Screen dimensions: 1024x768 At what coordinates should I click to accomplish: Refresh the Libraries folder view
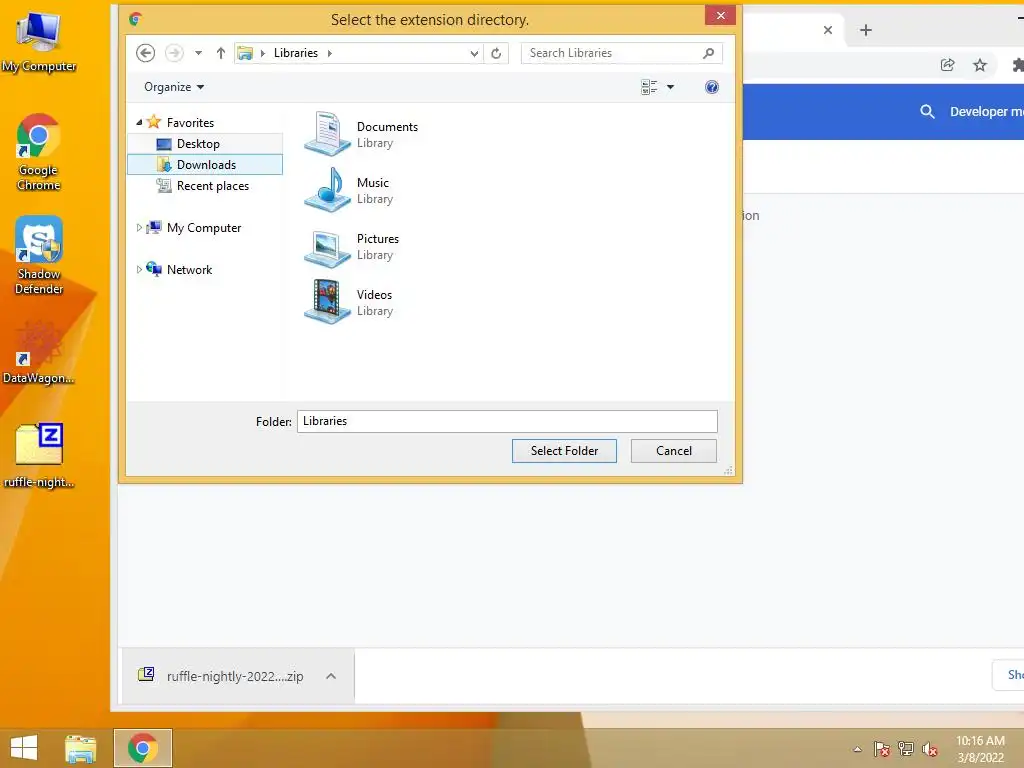click(x=496, y=54)
